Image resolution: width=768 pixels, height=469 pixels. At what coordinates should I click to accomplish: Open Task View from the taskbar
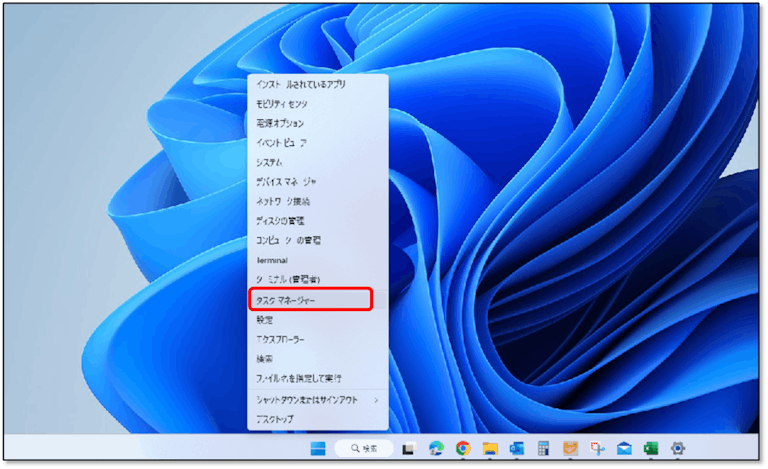tap(409, 448)
